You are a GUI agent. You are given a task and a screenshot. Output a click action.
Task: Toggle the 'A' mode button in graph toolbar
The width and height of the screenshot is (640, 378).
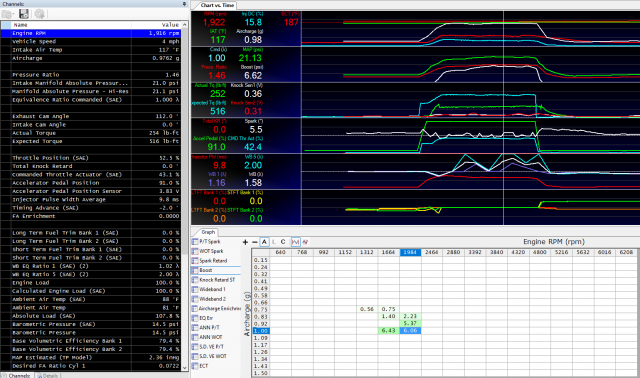[x=264, y=242]
